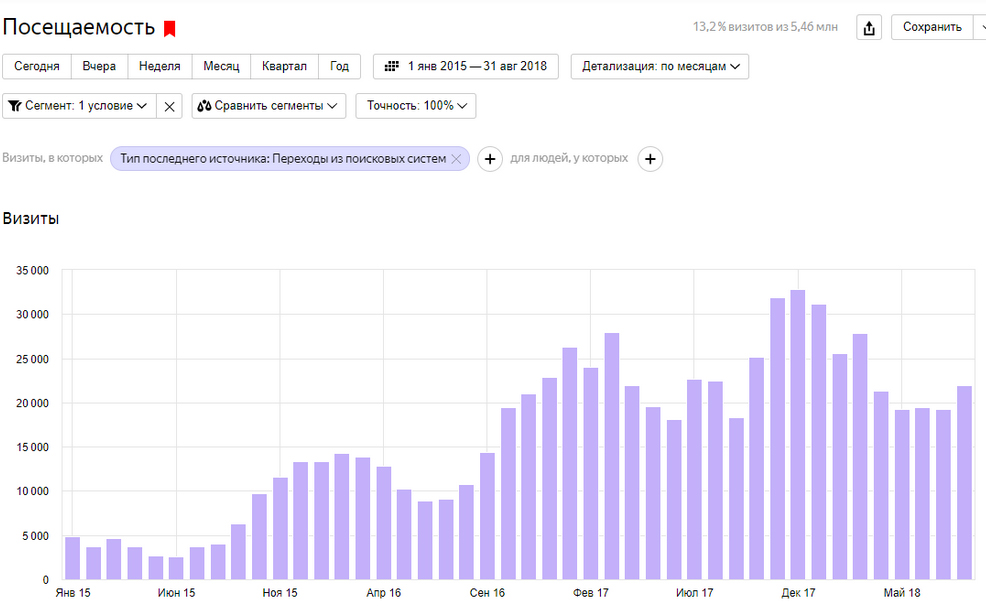Image resolution: width=986 pixels, height=610 pixels.
Task: Add a people condition with the plus button
Action: tap(650, 159)
